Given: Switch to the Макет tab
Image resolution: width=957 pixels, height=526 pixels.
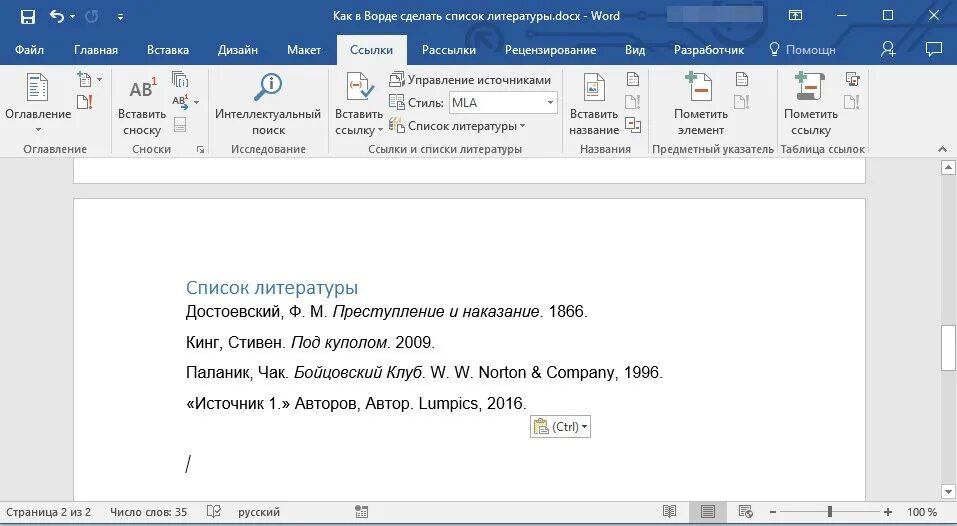Looking at the screenshot, I should tap(304, 50).
